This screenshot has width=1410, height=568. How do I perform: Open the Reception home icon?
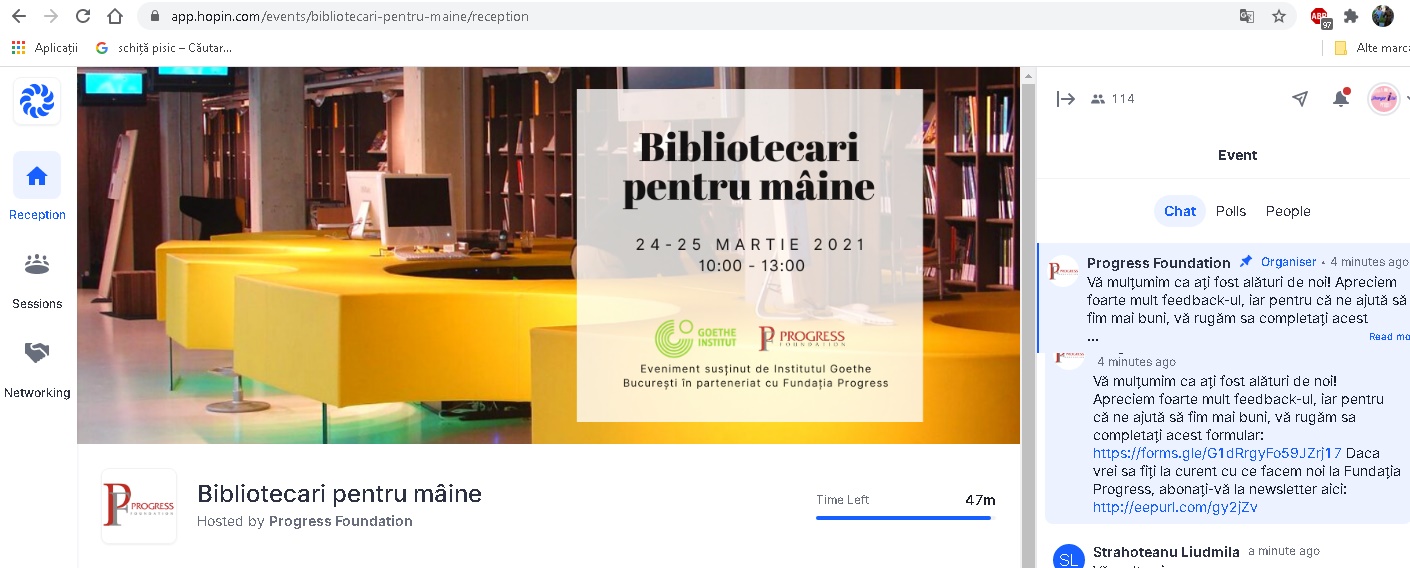(x=37, y=176)
